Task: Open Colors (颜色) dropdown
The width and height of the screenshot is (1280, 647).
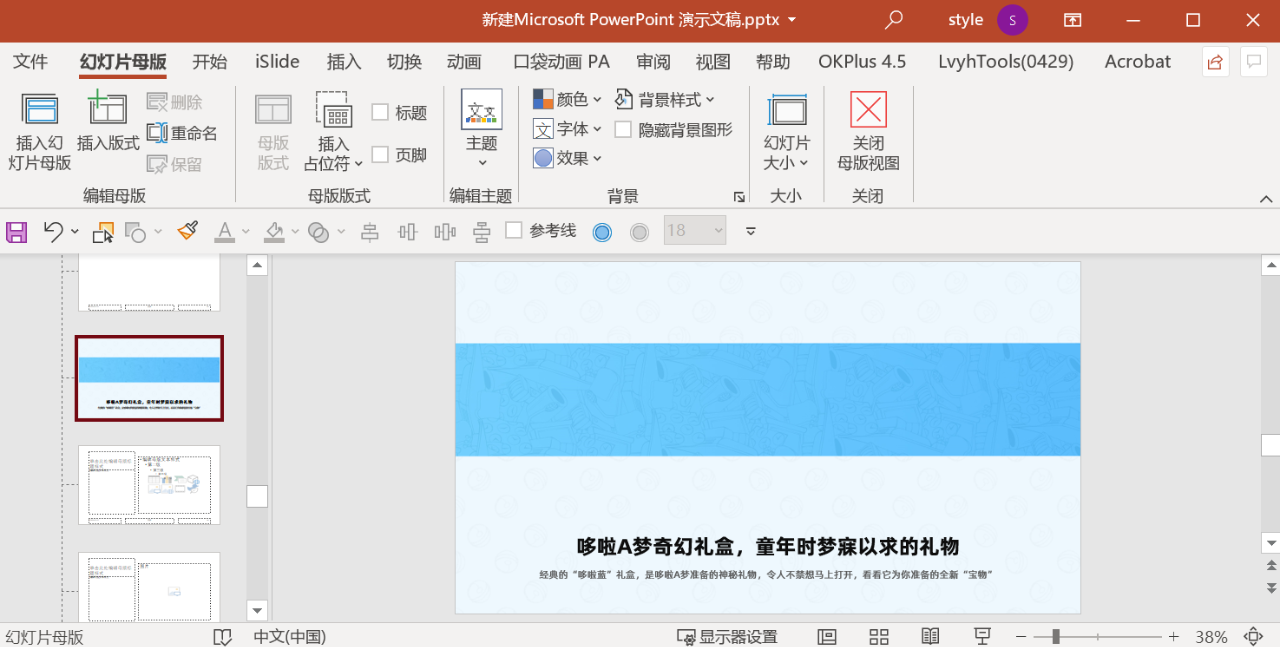Action: [567, 100]
